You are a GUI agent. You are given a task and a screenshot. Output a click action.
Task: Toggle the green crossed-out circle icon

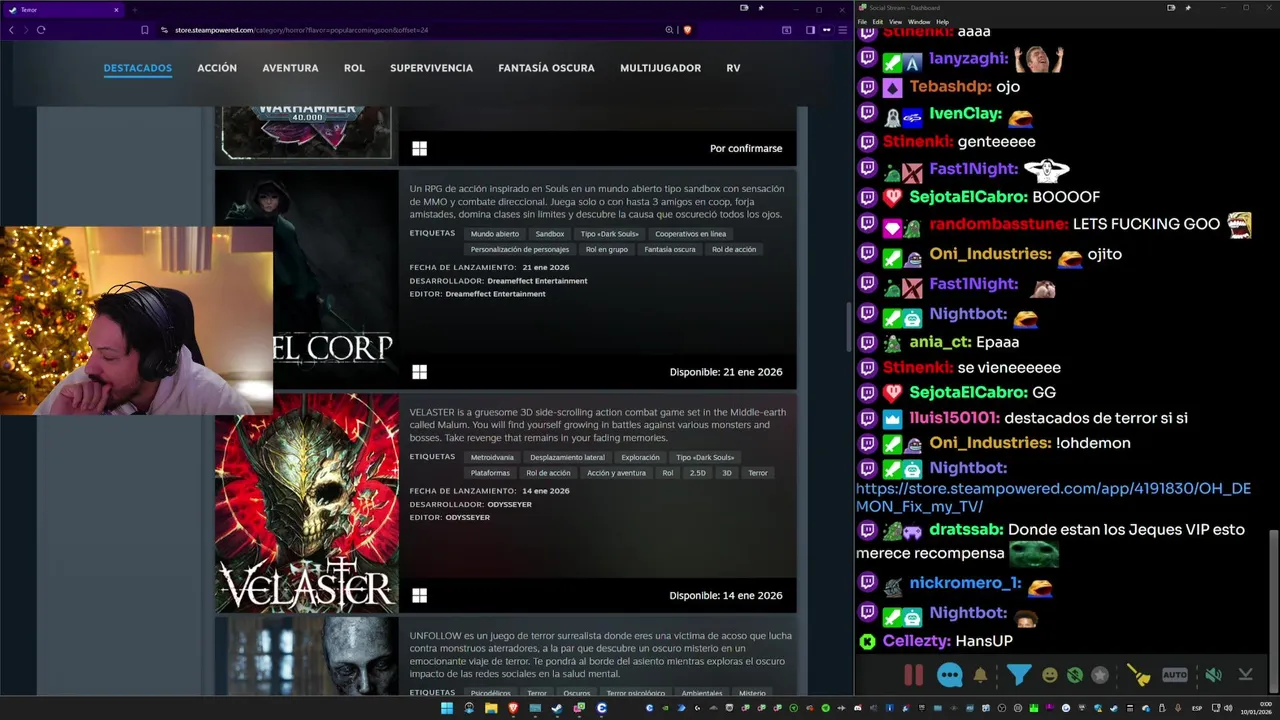[1074, 675]
